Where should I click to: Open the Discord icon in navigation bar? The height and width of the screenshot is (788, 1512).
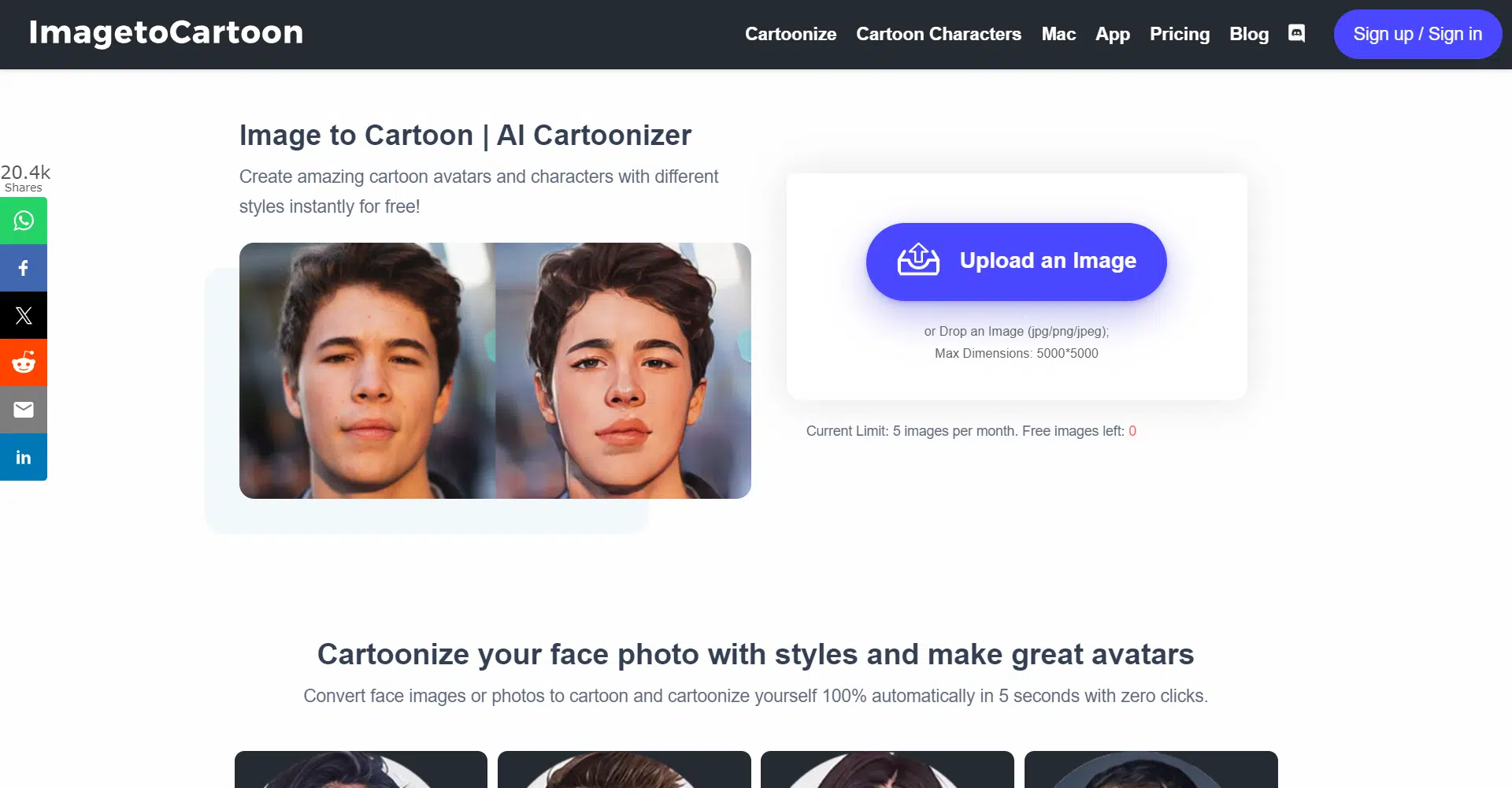[x=1296, y=33]
